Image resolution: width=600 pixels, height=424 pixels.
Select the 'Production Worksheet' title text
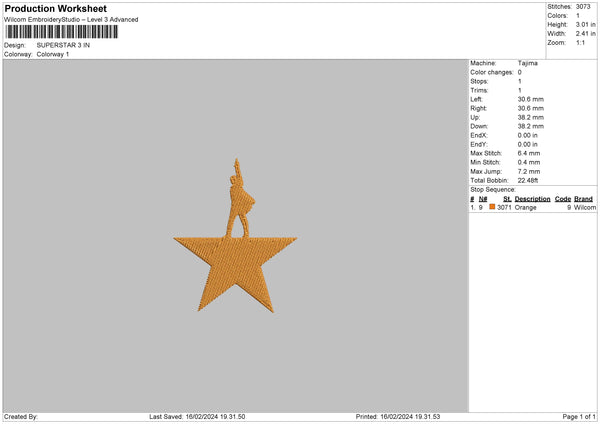coord(56,8)
